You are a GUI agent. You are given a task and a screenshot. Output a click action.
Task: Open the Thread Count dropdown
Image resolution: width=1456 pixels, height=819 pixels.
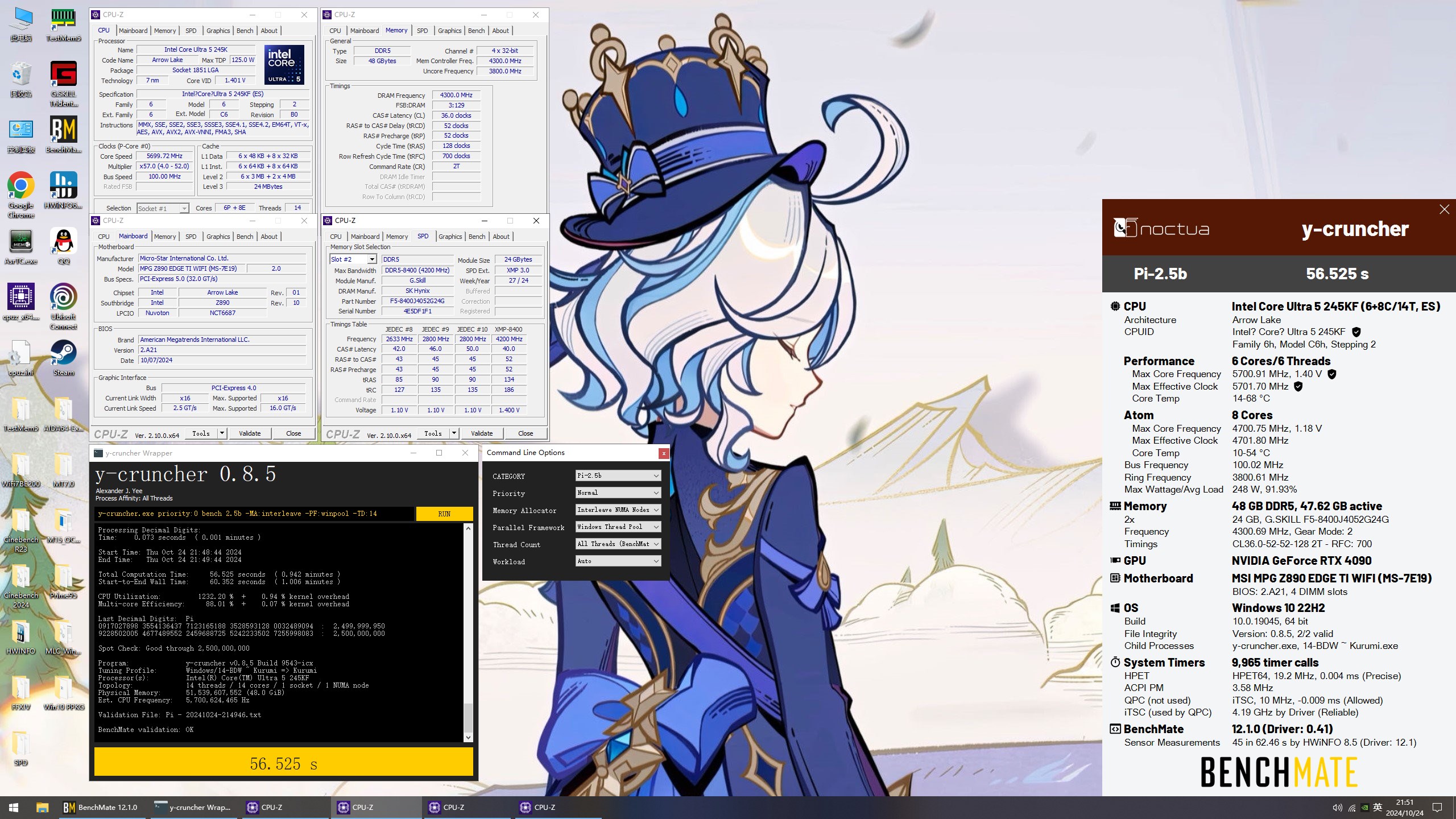(618, 544)
